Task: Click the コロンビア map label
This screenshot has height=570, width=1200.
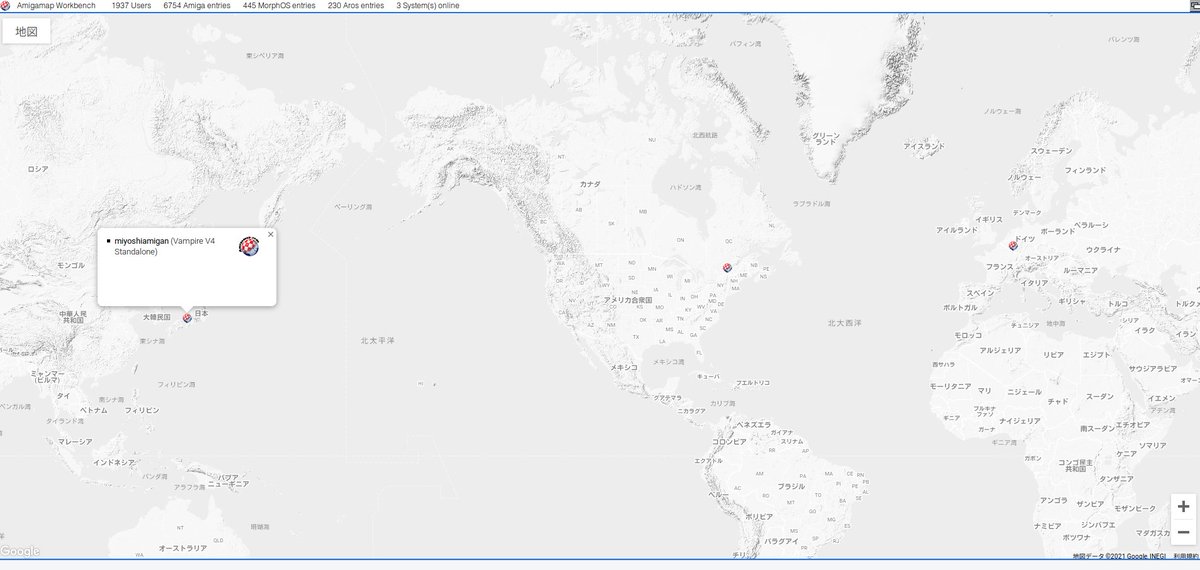Action: coord(729,441)
